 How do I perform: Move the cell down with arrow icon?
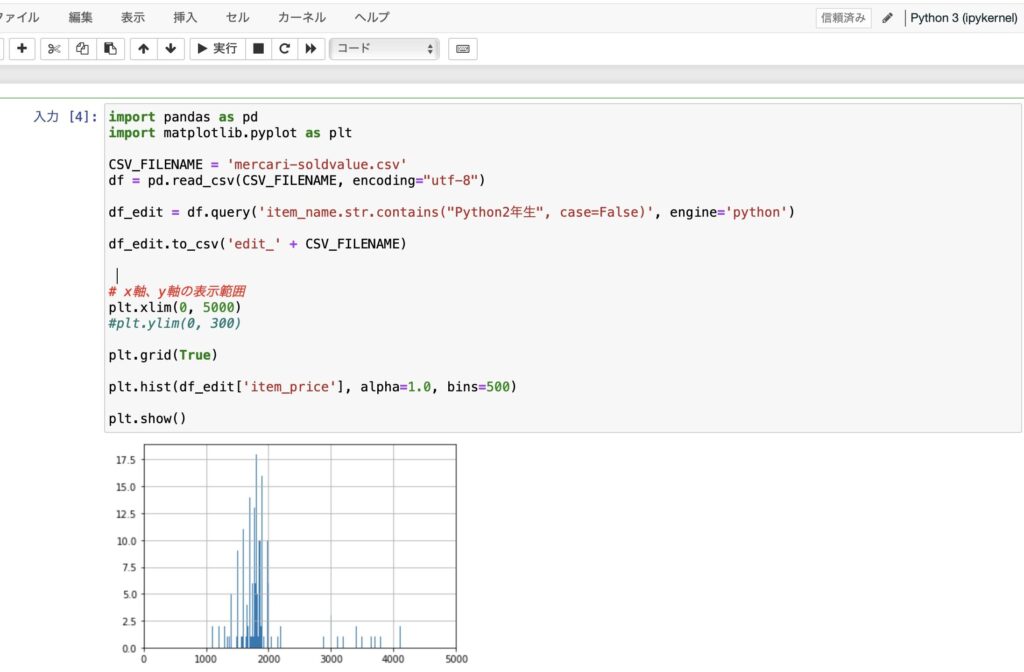click(x=171, y=48)
